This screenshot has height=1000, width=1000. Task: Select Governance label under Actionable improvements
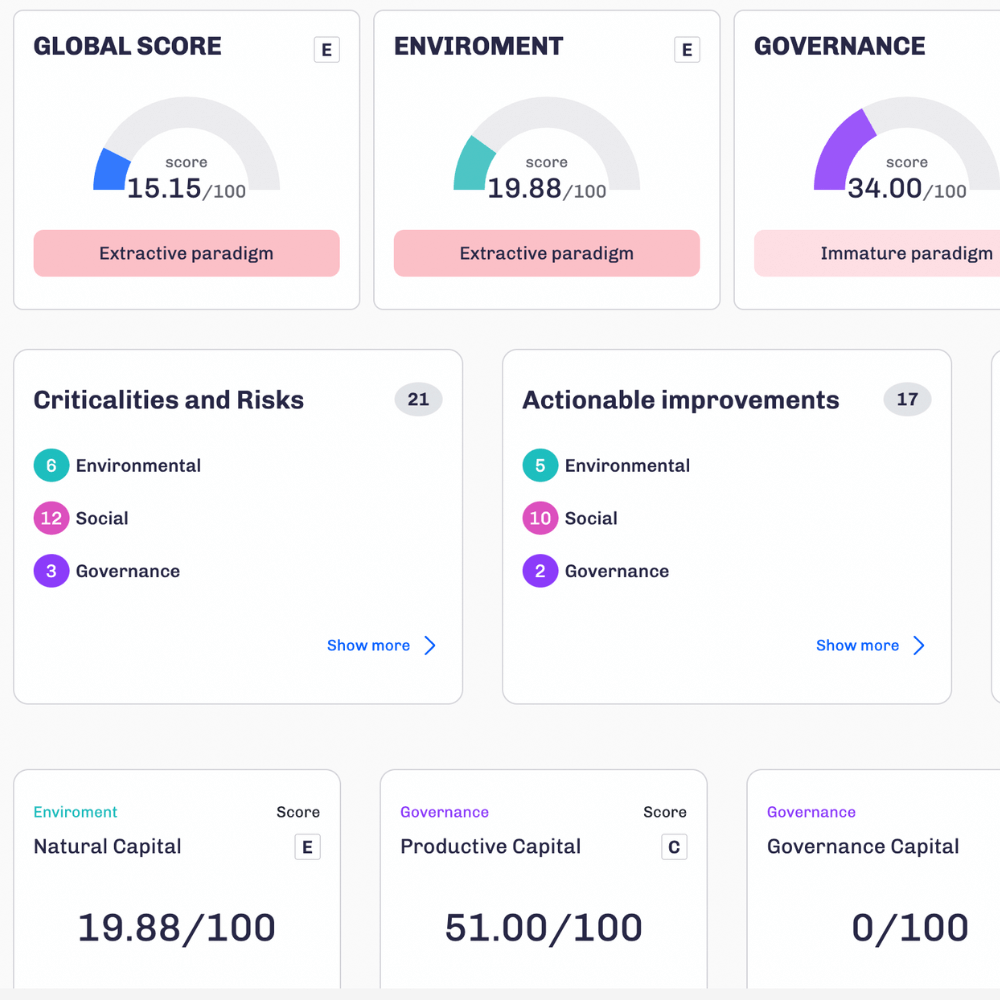(x=617, y=571)
